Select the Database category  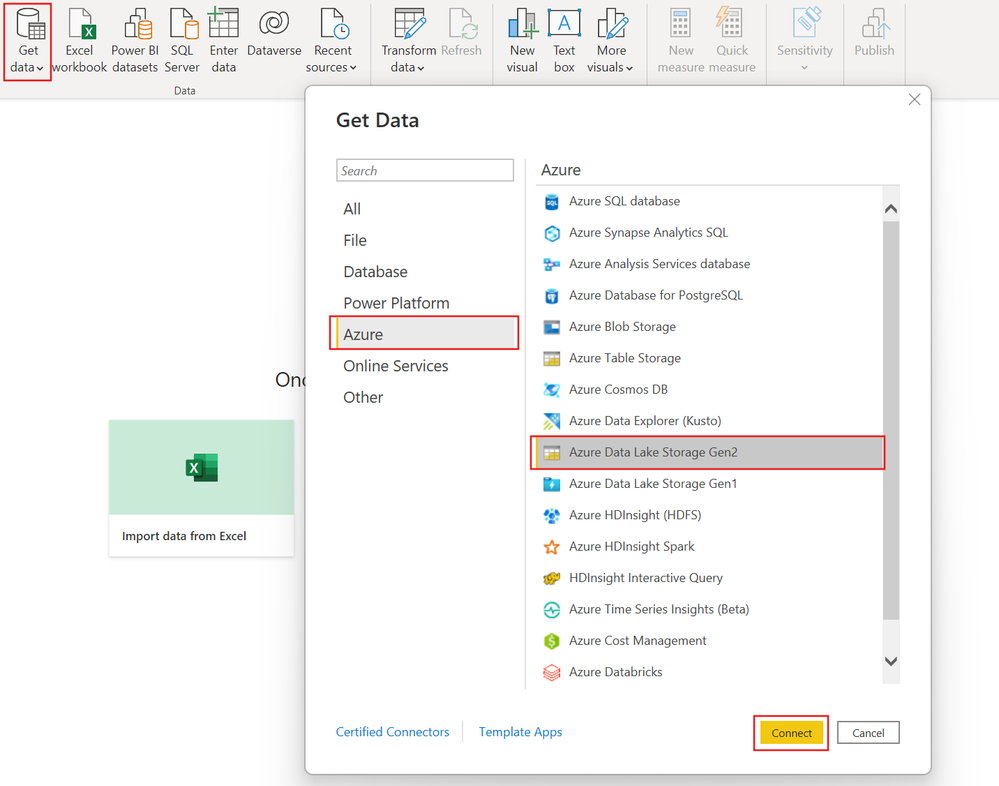(375, 271)
